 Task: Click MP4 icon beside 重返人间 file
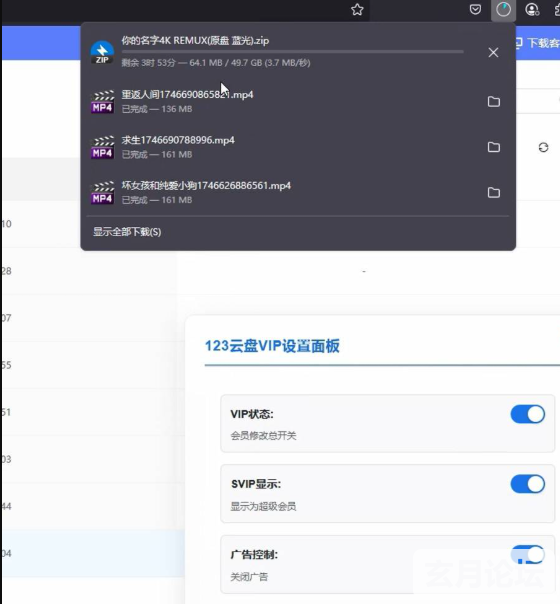(102, 102)
